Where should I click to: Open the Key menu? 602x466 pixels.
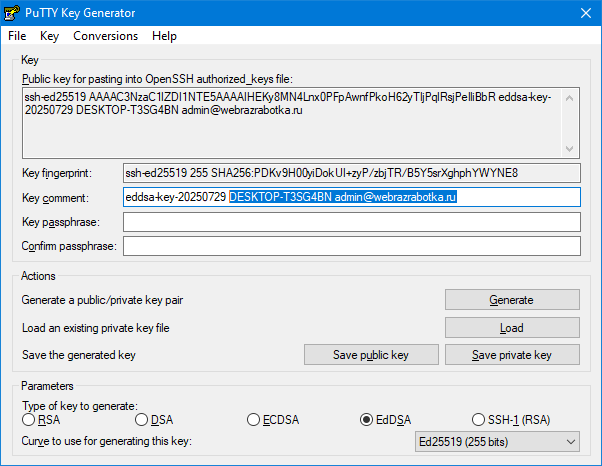[50, 36]
